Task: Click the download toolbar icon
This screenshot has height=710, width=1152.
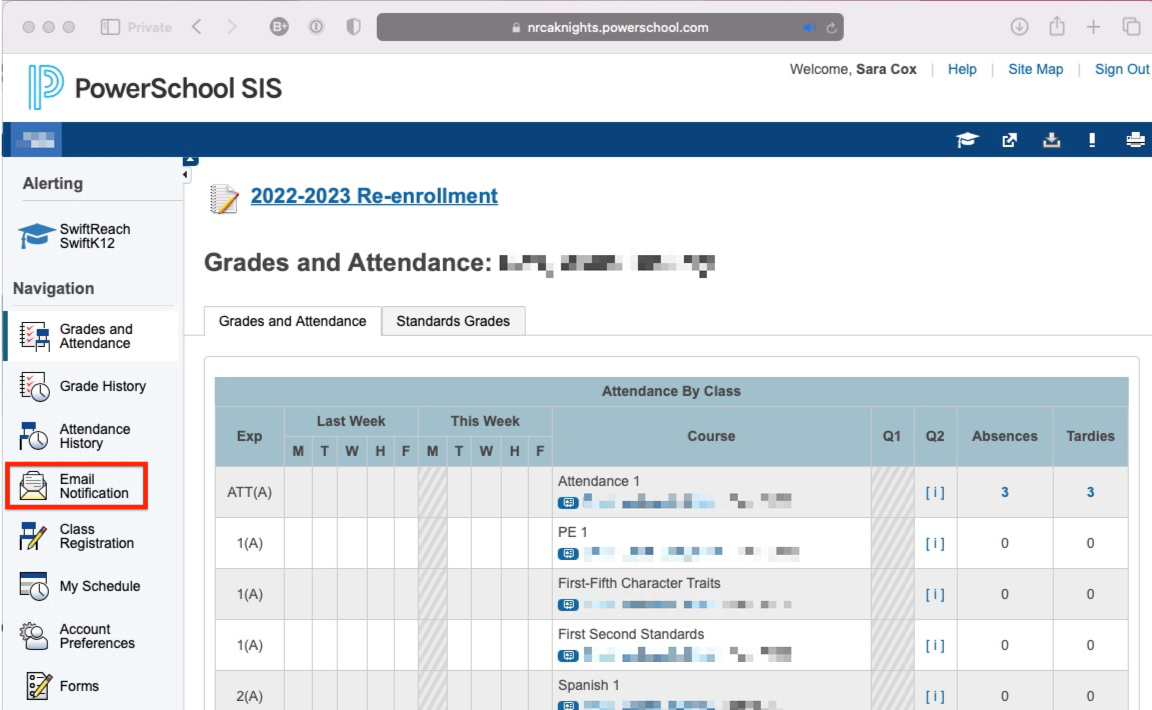Action: 1051,140
